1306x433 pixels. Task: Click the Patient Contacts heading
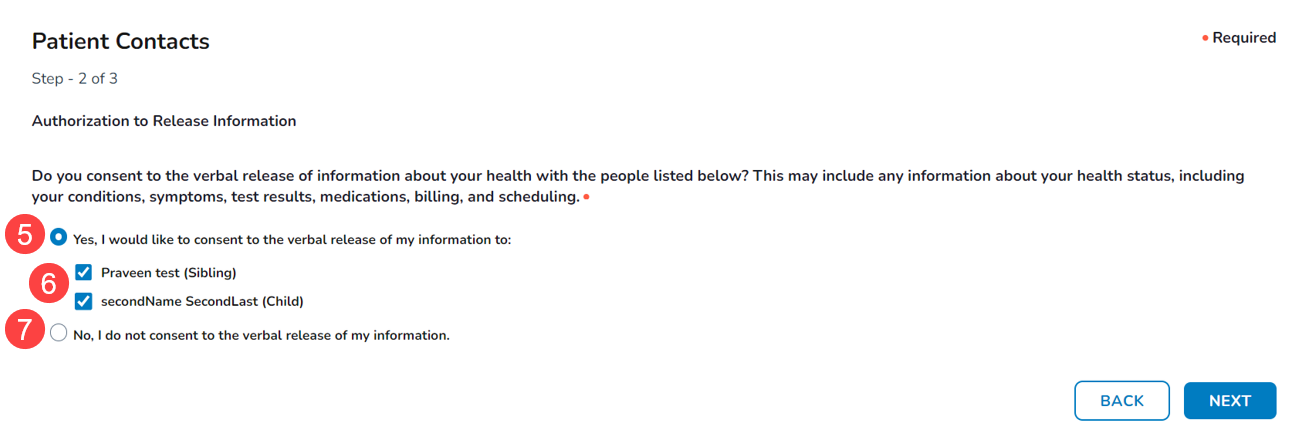[121, 41]
